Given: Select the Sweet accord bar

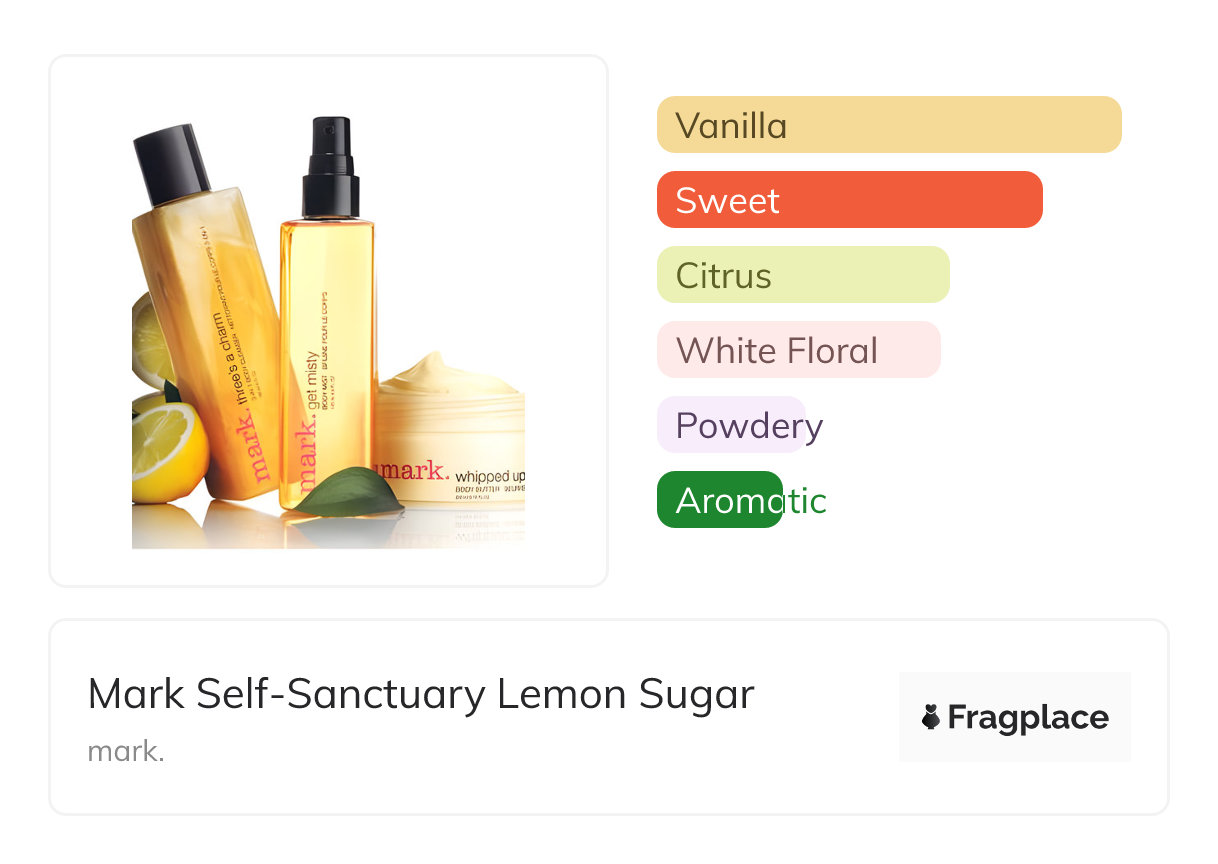Looking at the screenshot, I should (849, 200).
